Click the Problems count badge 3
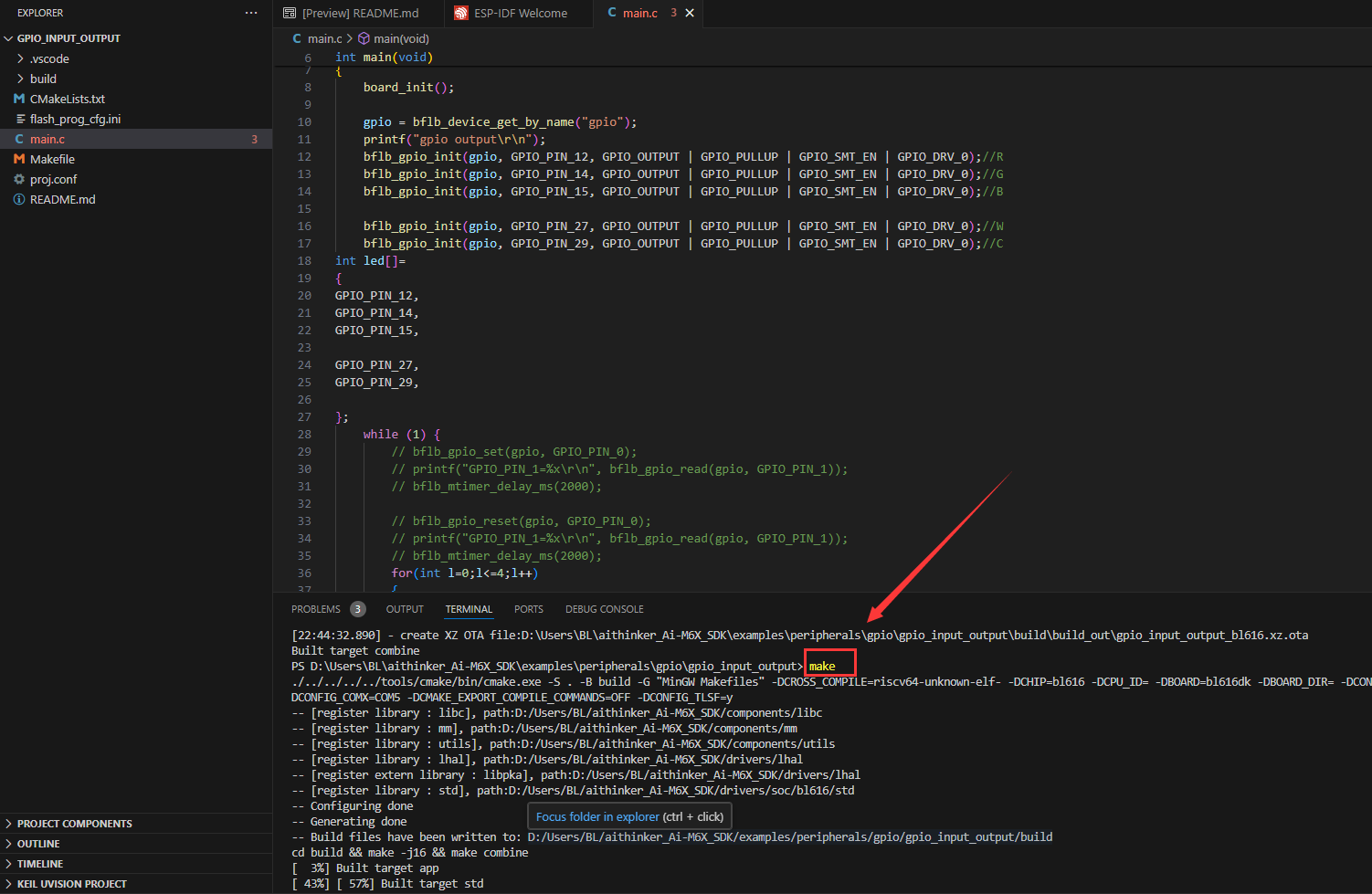 [x=358, y=609]
